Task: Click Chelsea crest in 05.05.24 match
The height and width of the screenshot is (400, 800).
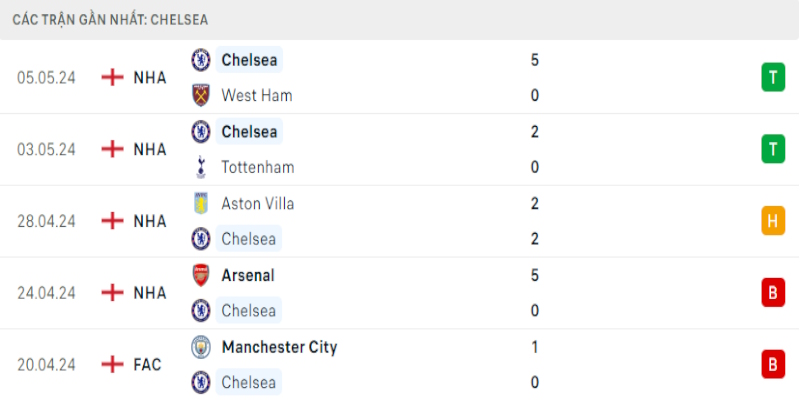Action: (x=201, y=60)
